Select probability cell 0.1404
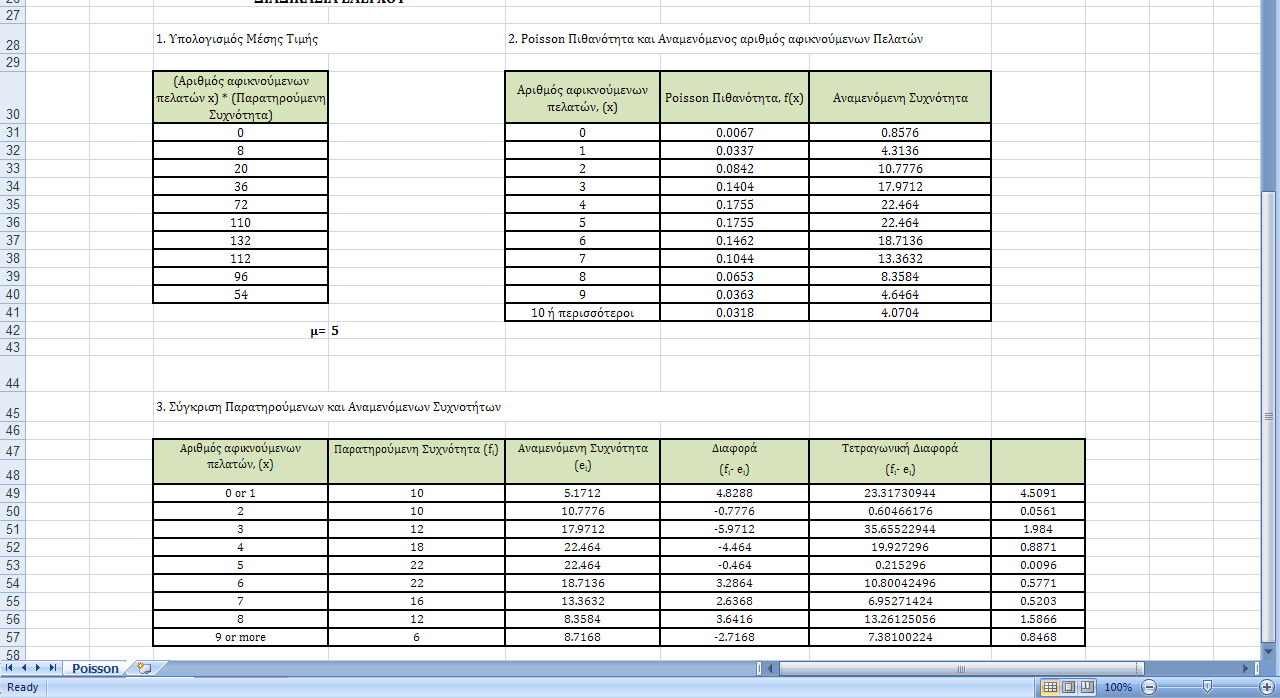1280x698 pixels. coord(735,187)
